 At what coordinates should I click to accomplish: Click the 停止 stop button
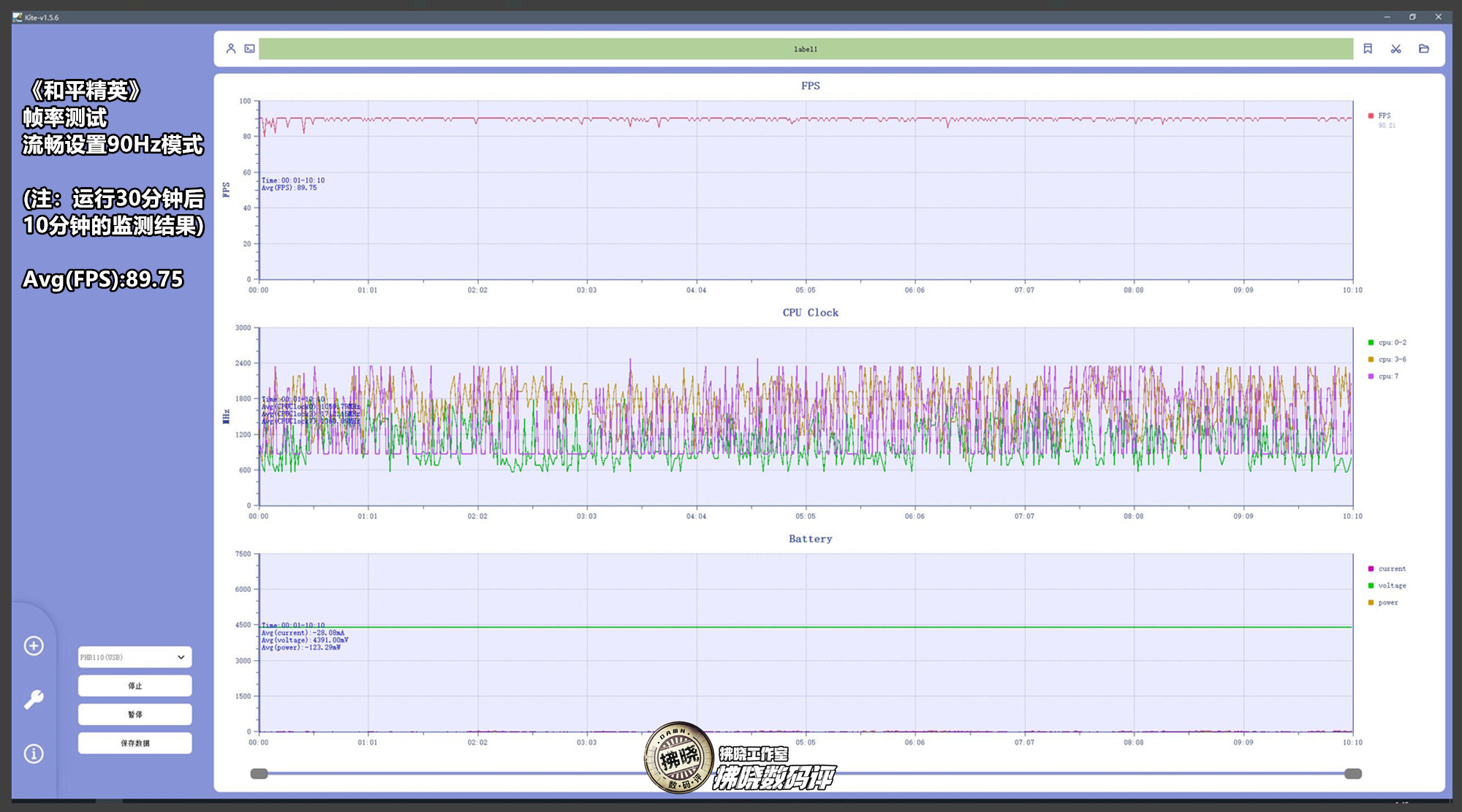click(135, 686)
